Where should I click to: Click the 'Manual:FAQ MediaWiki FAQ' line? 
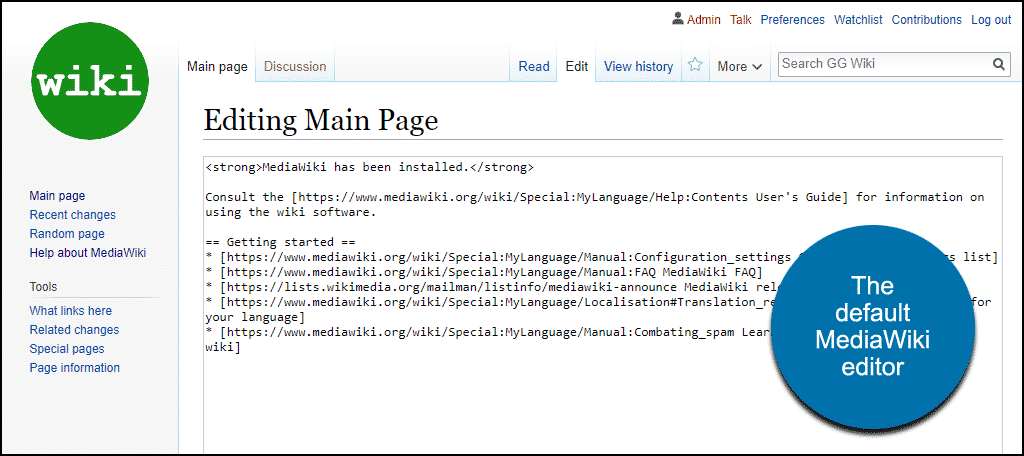point(484,272)
